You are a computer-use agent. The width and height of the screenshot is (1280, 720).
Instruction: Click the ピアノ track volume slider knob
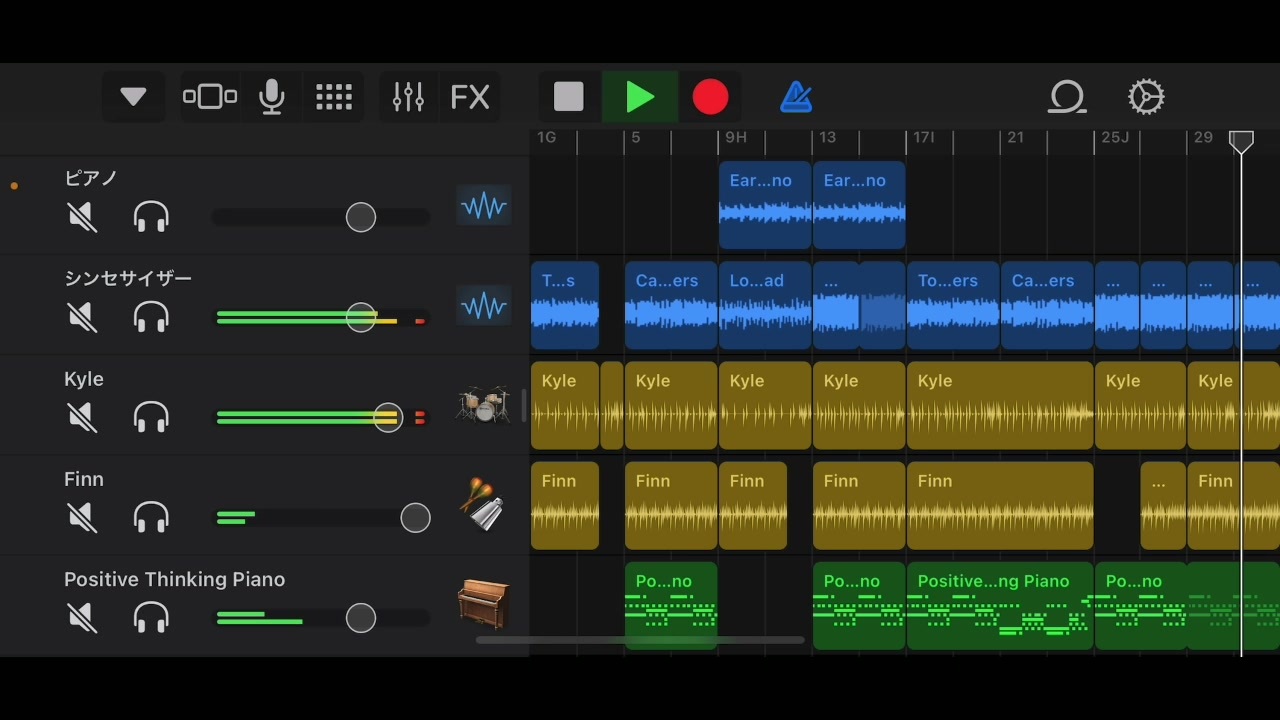pyautogui.click(x=361, y=217)
